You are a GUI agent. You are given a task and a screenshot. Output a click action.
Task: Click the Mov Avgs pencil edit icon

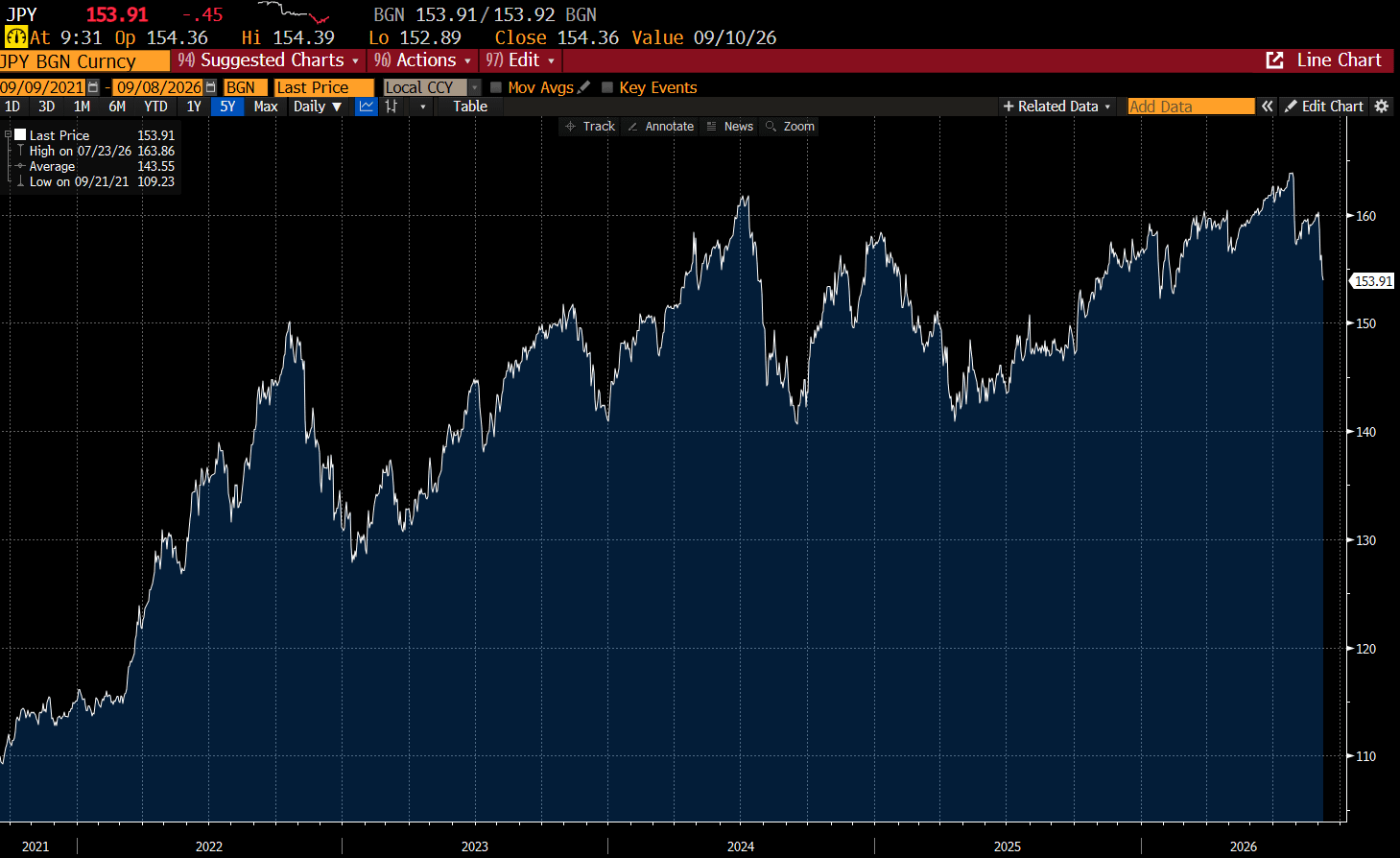[583, 87]
